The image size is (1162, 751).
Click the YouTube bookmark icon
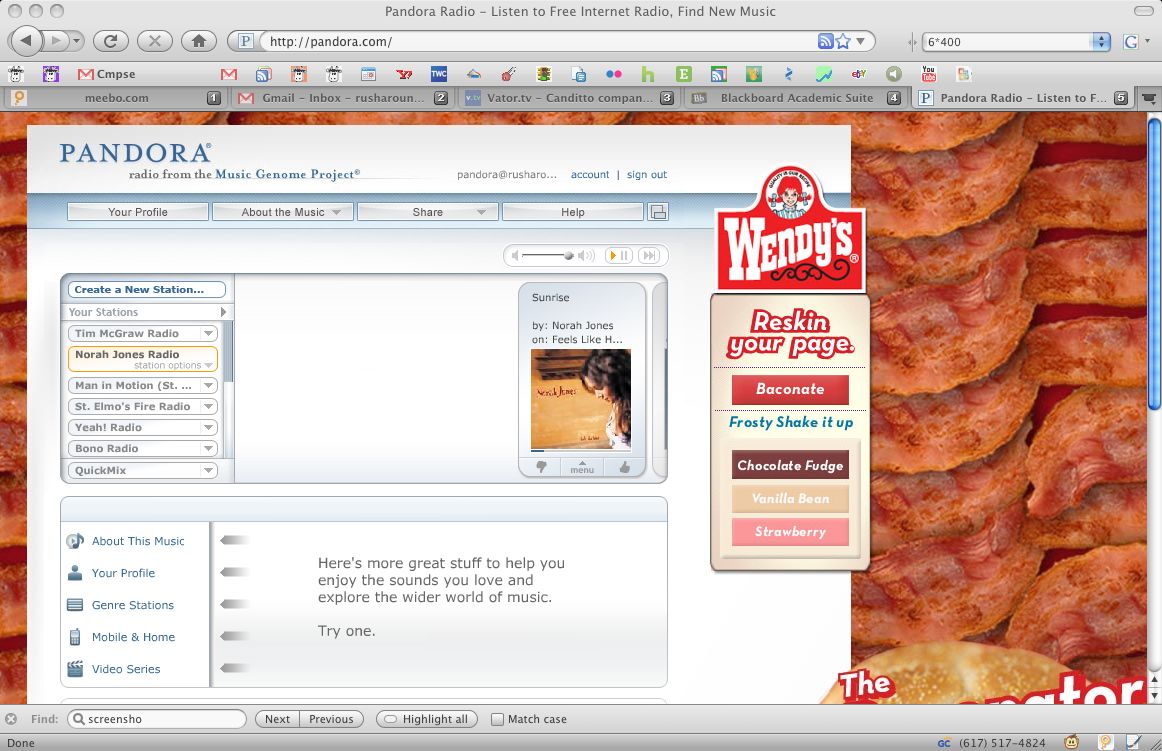(x=928, y=74)
